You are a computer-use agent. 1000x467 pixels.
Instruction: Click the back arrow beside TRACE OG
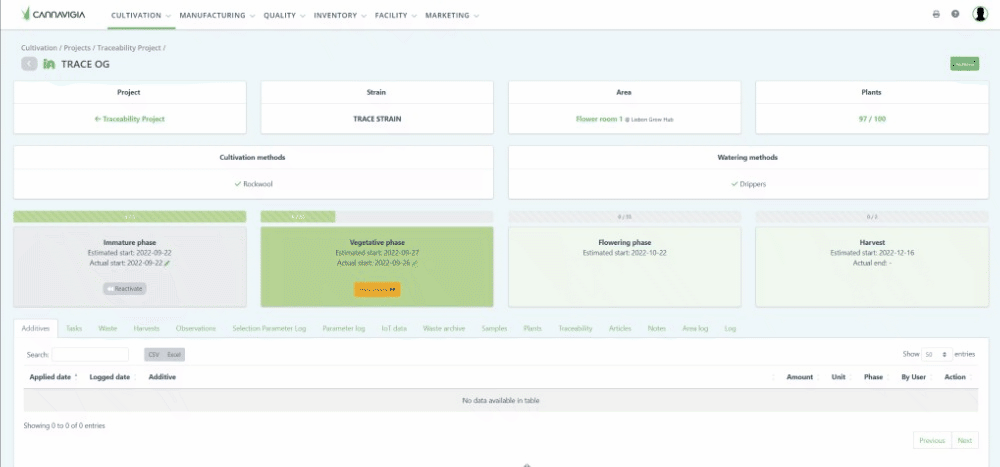(29, 64)
